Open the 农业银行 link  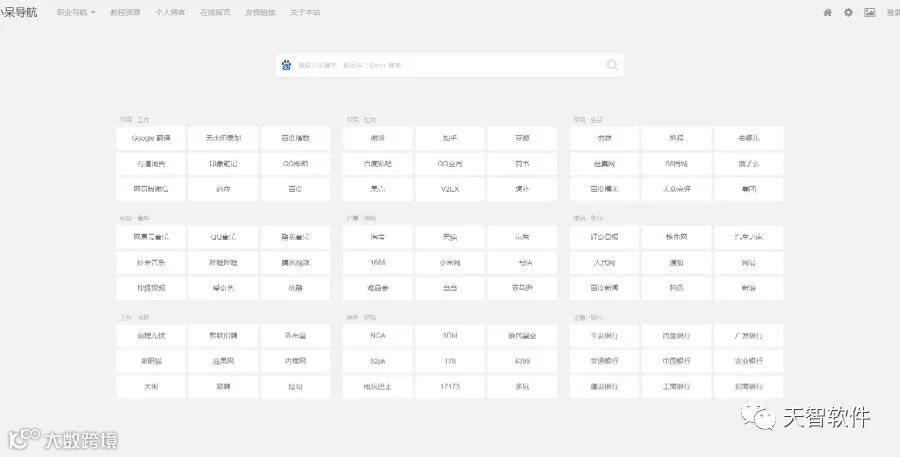748,361
